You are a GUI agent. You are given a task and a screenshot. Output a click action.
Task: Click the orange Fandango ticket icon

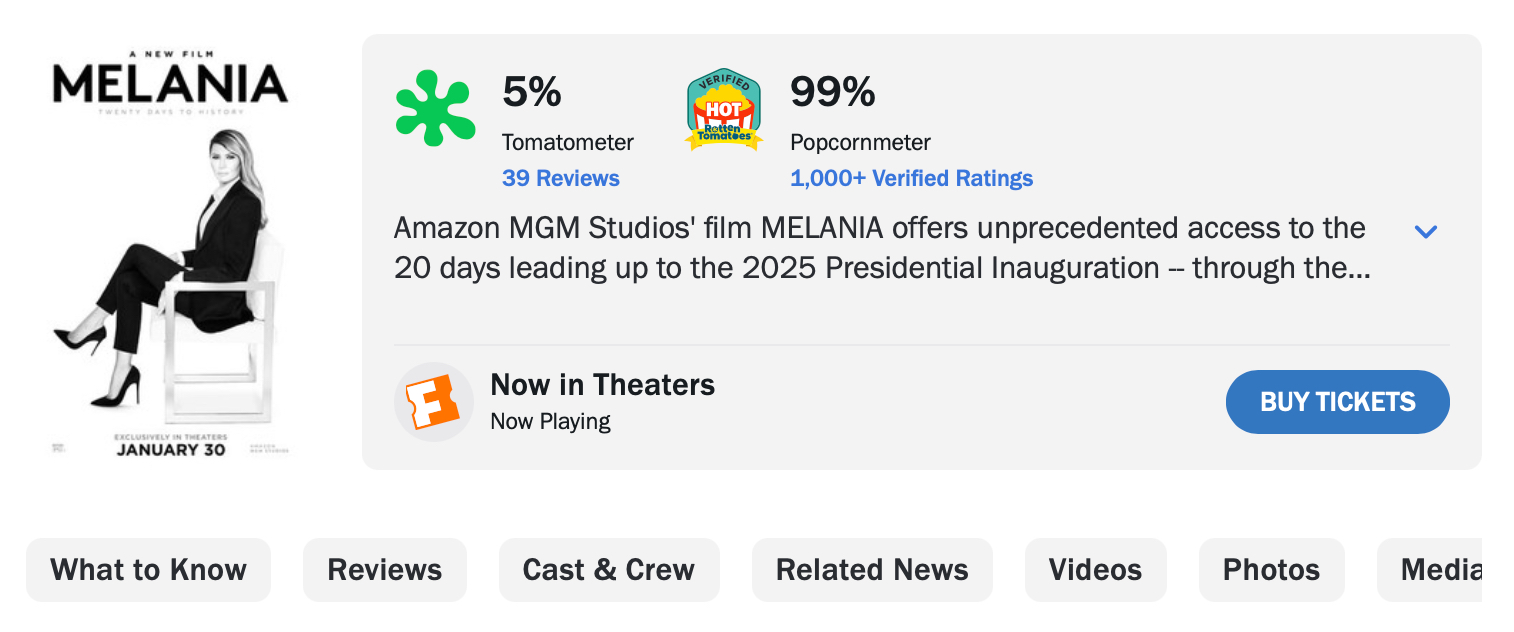(433, 402)
